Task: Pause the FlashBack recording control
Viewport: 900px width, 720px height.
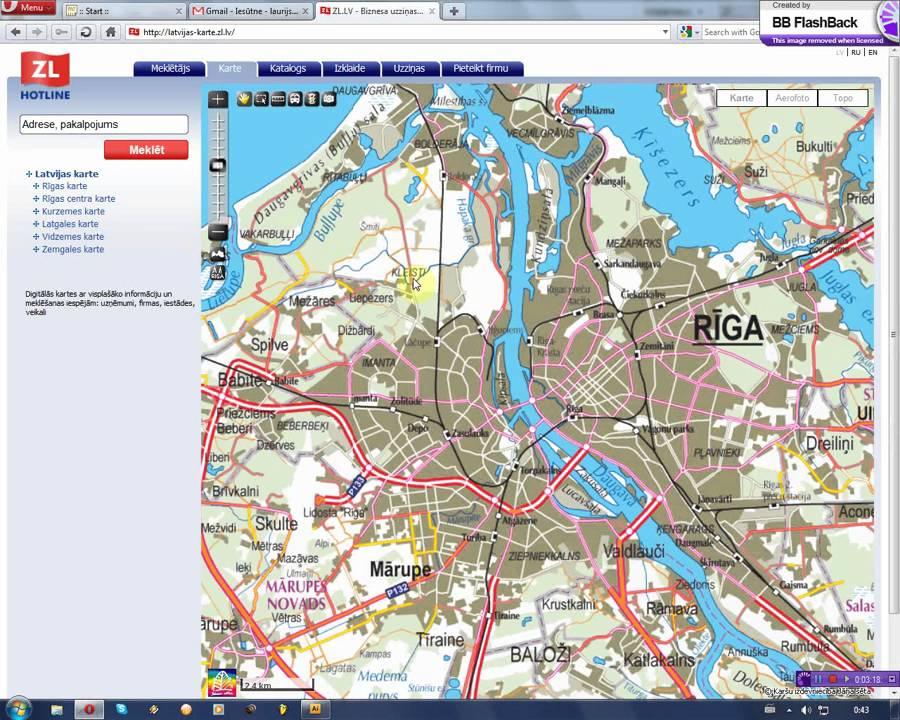Action: click(x=818, y=679)
